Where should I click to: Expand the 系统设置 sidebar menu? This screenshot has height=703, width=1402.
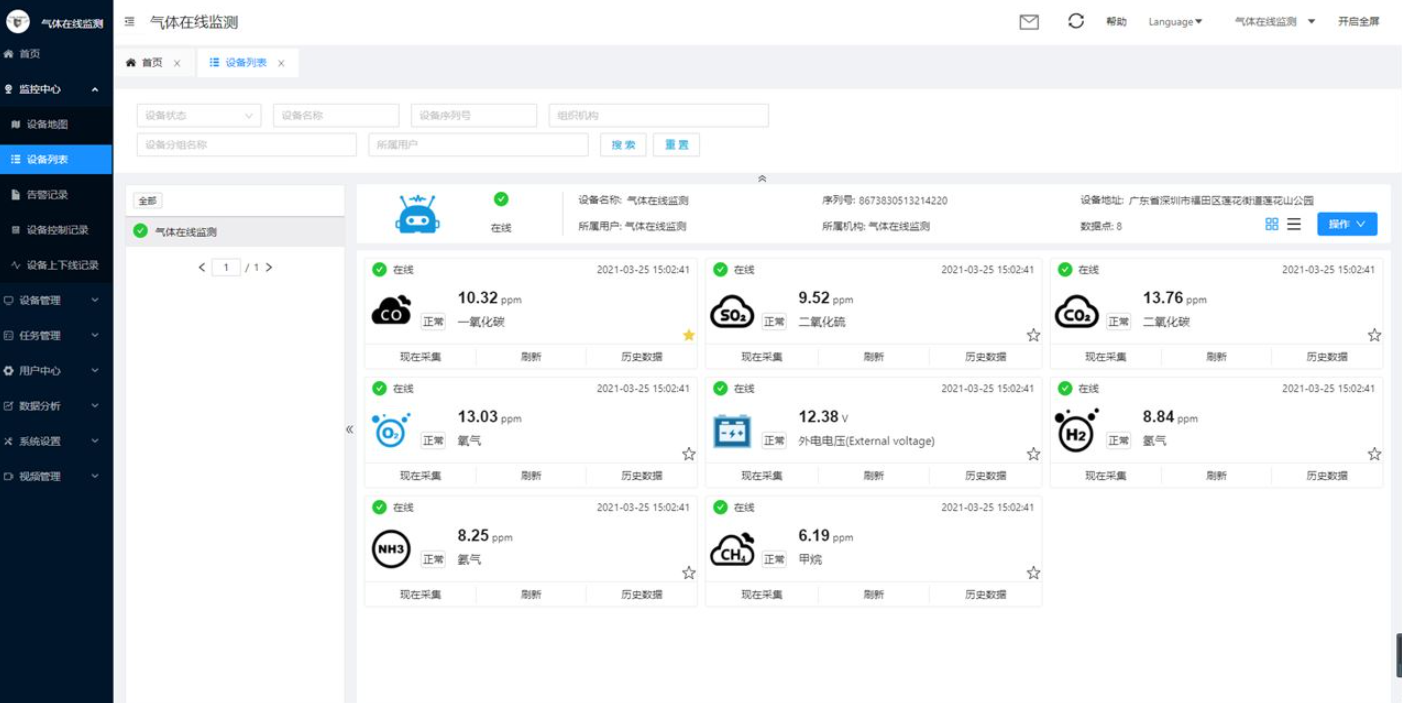tap(56, 441)
